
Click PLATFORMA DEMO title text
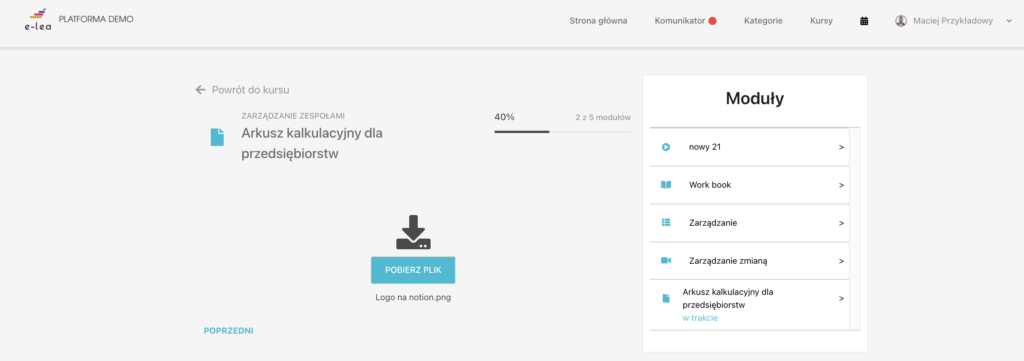pyautogui.click(x=96, y=20)
